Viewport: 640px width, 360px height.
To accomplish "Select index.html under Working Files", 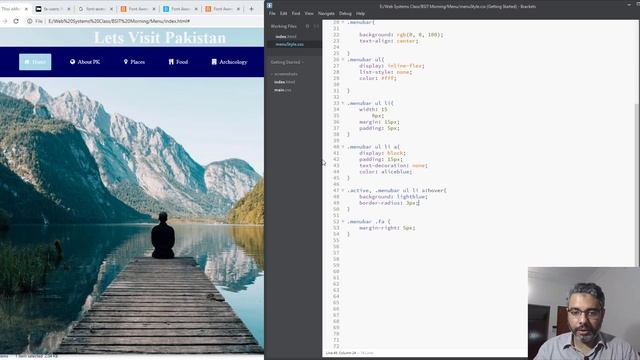I will coord(286,37).
